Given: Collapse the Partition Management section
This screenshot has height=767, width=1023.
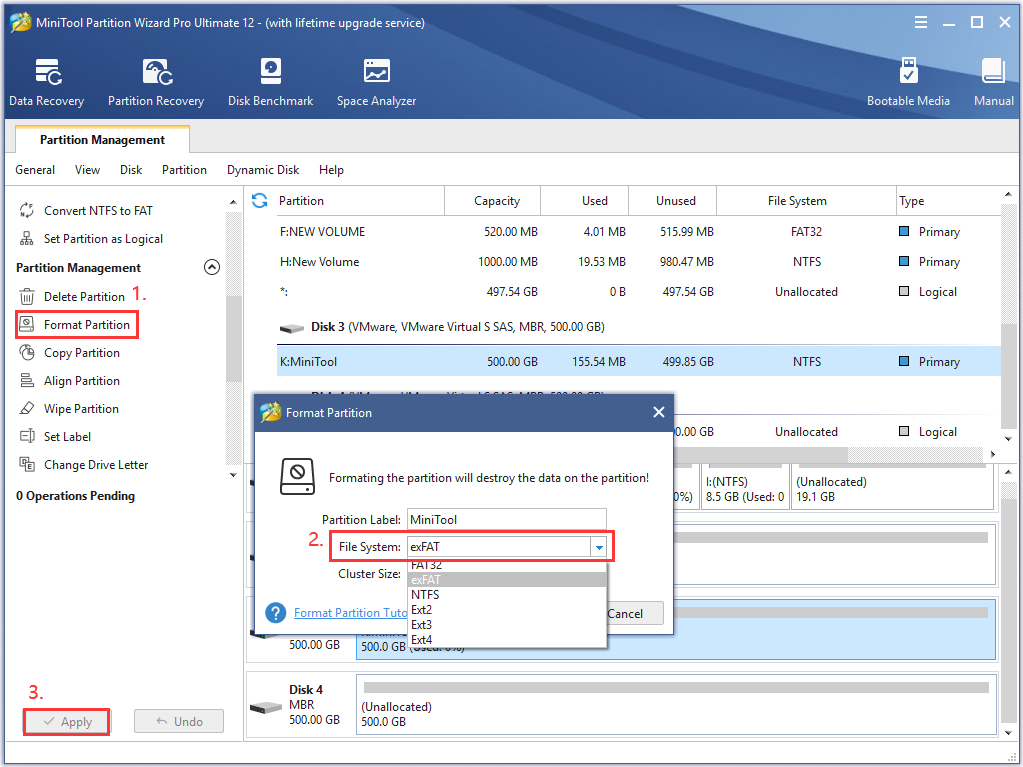Looking at the screenshot, I should point(212,267).
